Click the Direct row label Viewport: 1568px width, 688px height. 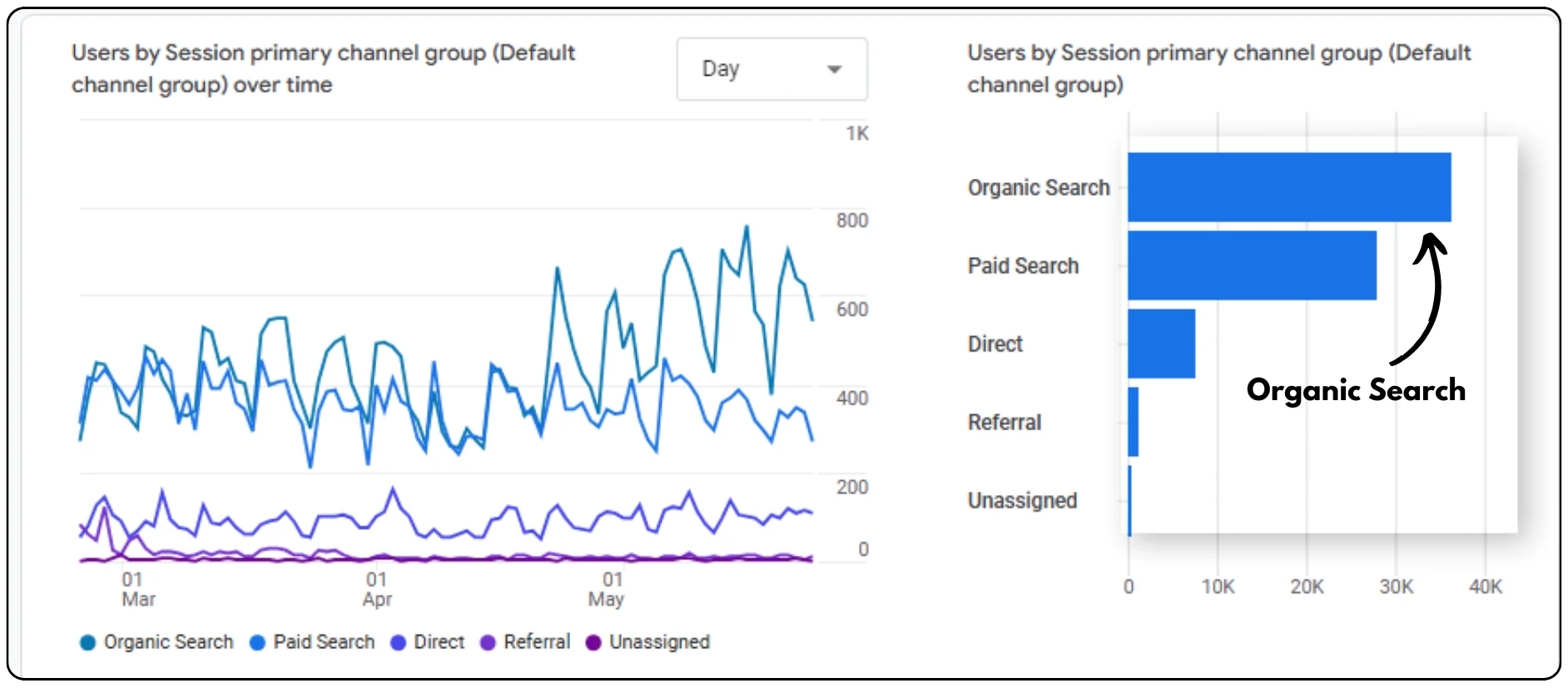tap(995, 344)
